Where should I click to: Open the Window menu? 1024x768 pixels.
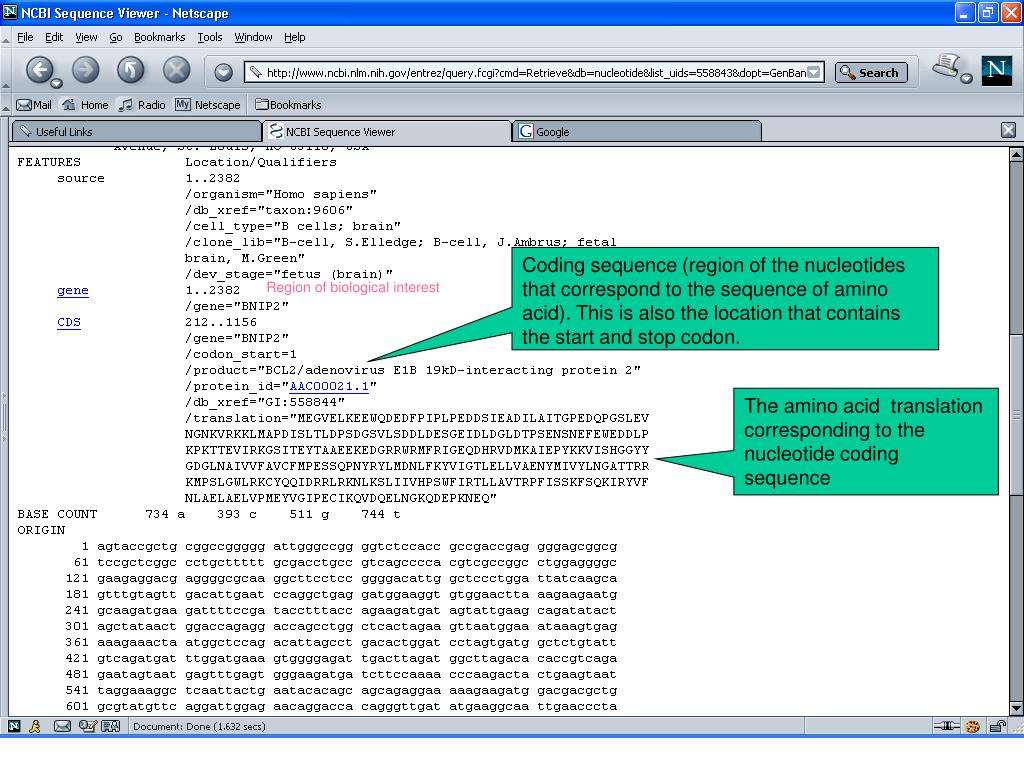pyautogui.click(x=253, y=37)
